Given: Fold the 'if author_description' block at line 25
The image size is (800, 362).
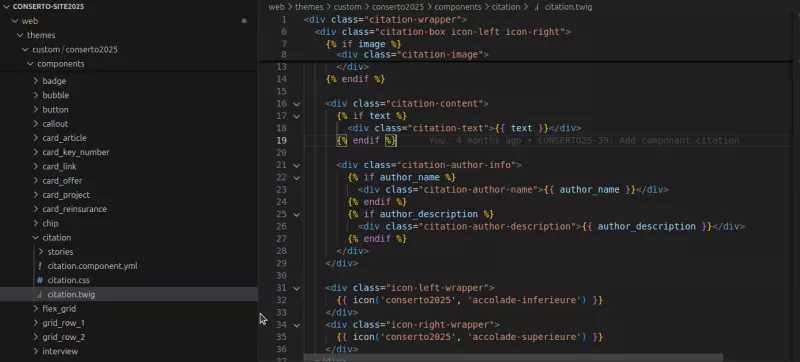Looking at the screenshot, I should 296,214.
